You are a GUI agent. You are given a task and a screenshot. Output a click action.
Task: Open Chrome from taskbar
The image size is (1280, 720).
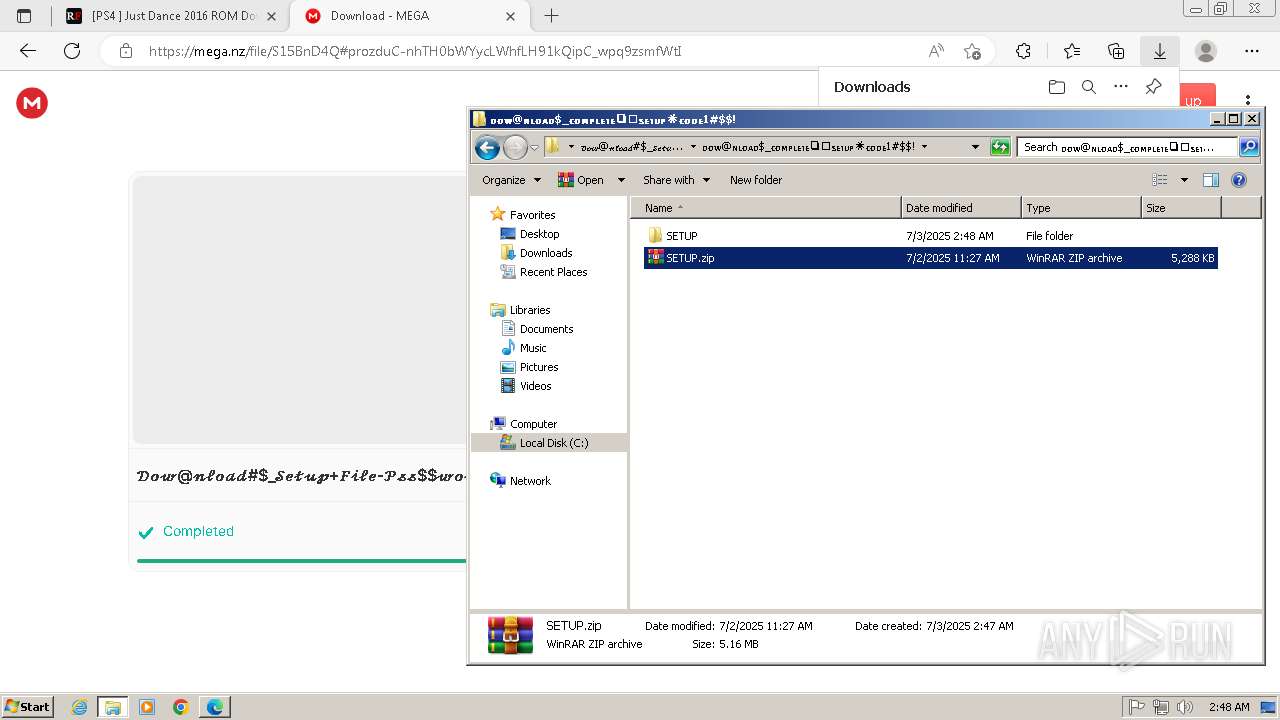tap(181, 707)
